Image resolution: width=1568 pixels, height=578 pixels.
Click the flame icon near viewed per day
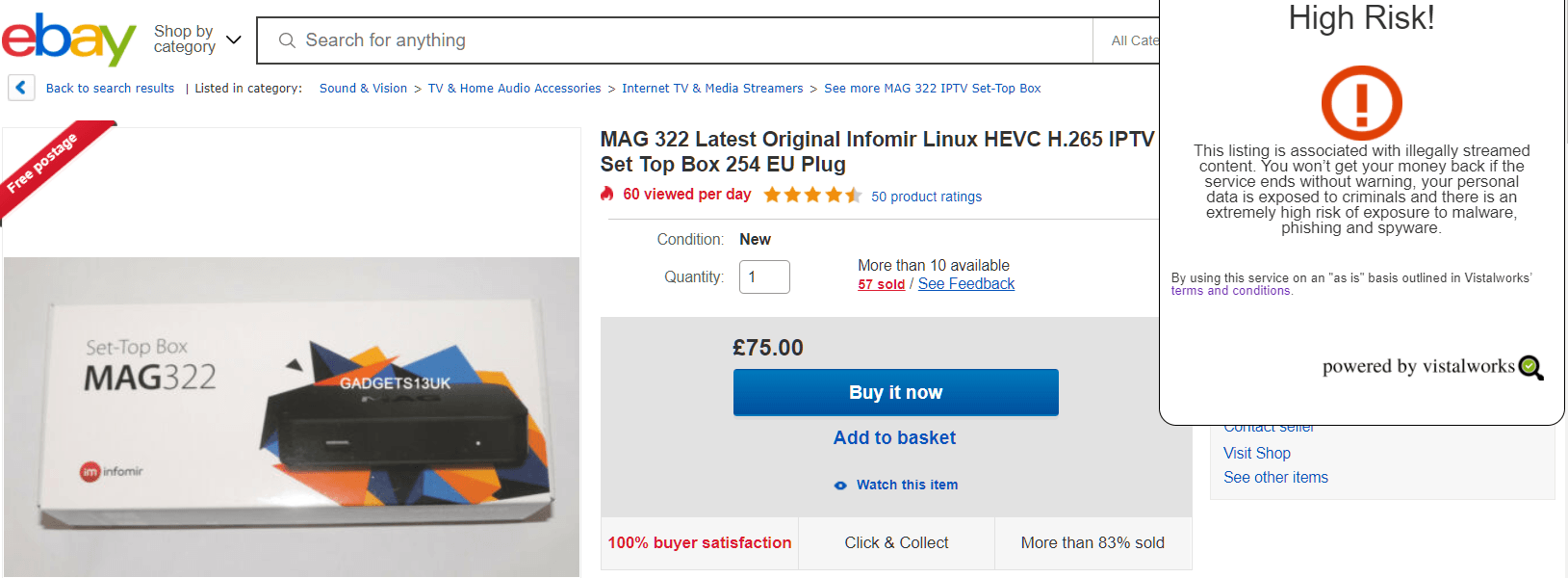point(607,195)
